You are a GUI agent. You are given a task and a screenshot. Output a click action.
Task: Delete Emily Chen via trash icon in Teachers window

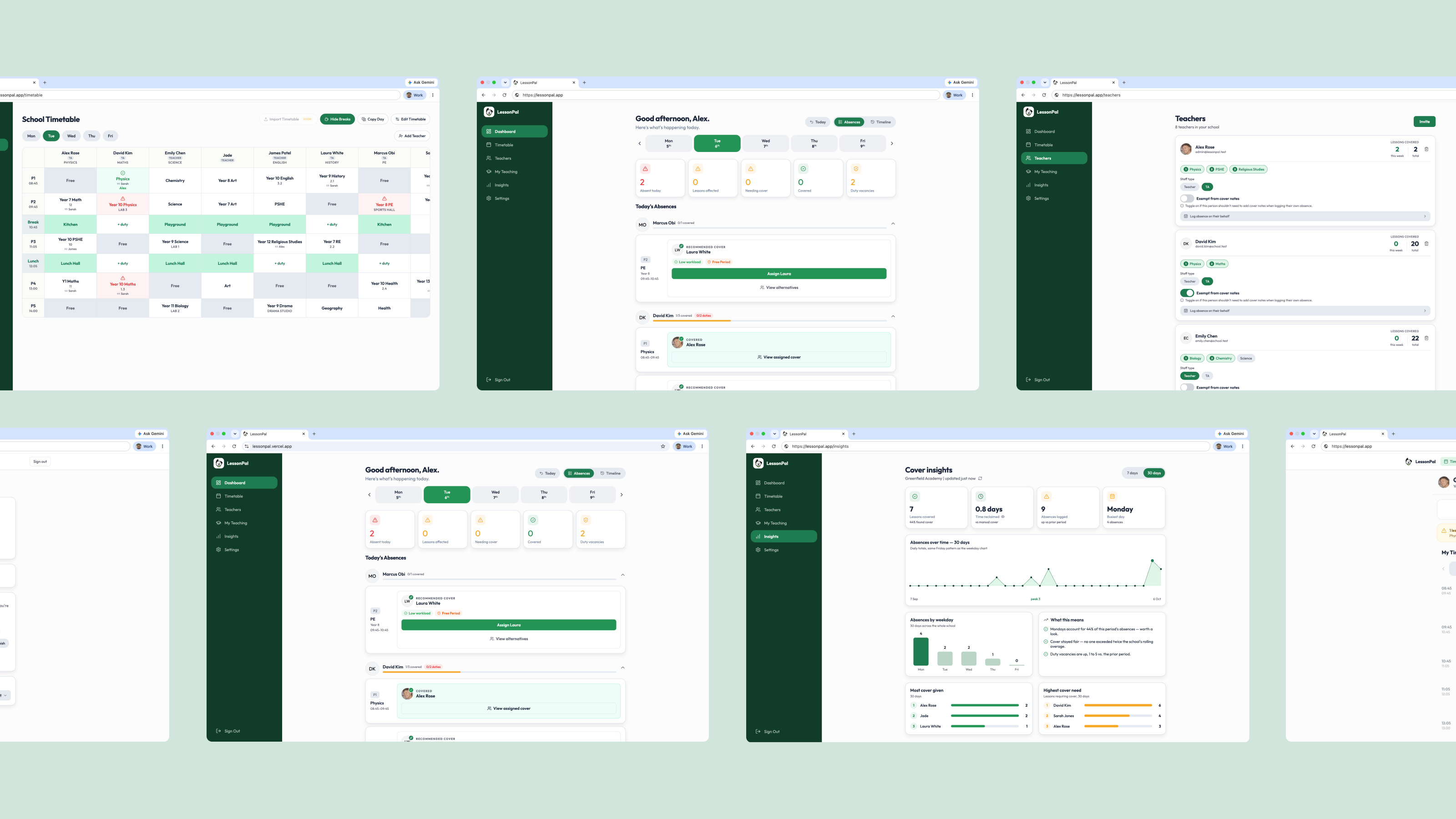pos(1426,338)
